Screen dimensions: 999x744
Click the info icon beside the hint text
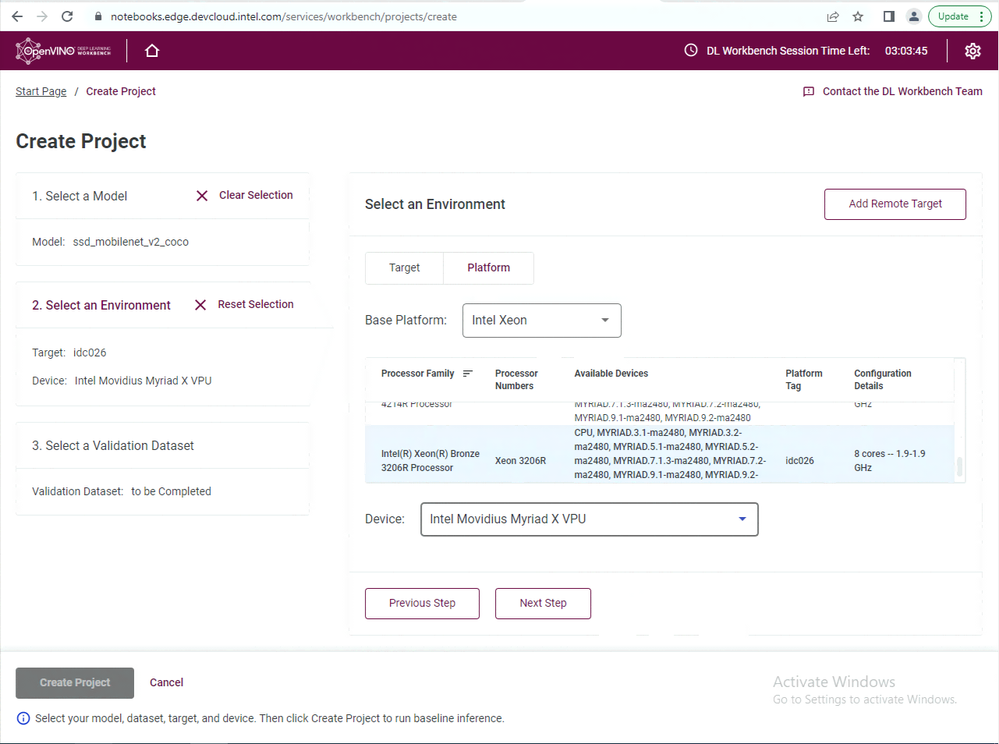(x=23, y=719)
